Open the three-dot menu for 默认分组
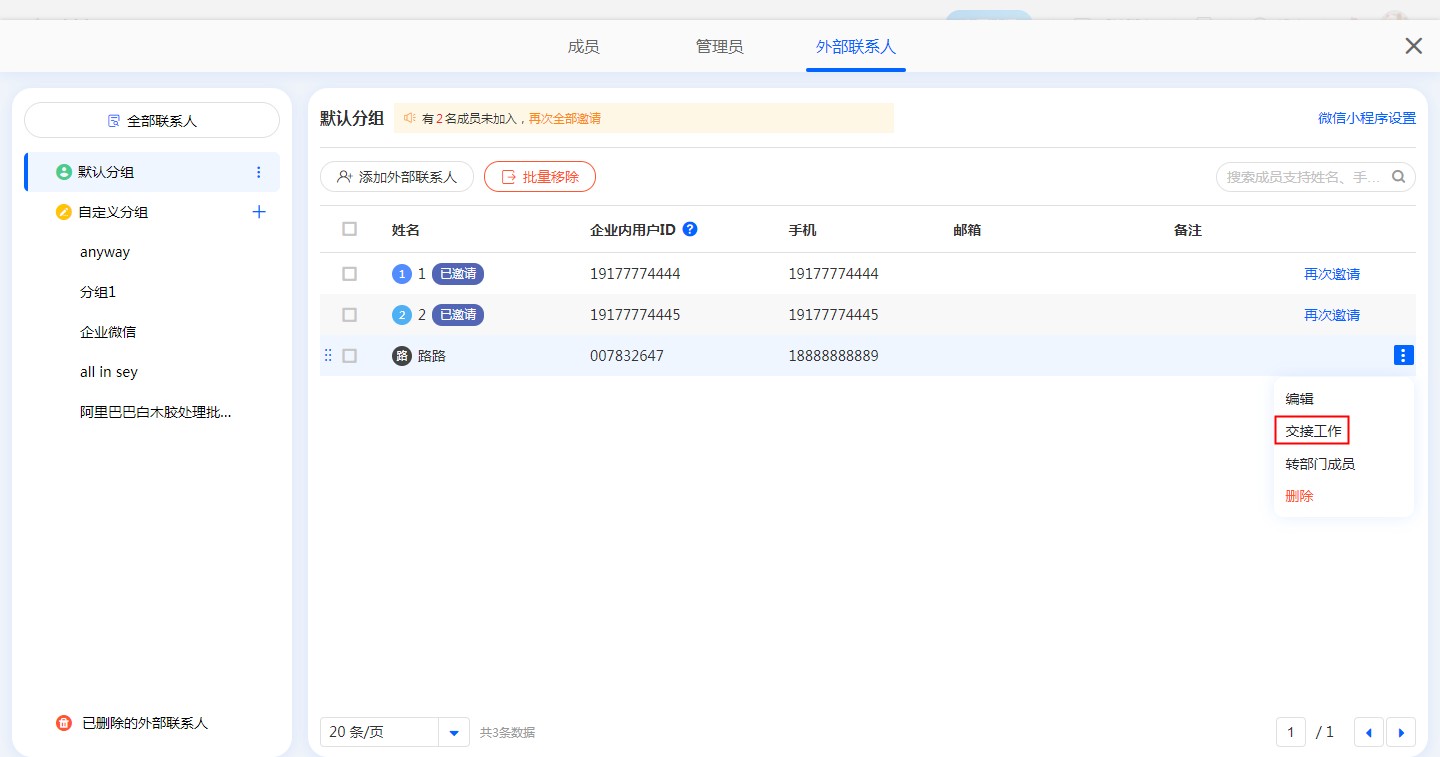This screenshot has width=1440, height=757. point(259,172)
